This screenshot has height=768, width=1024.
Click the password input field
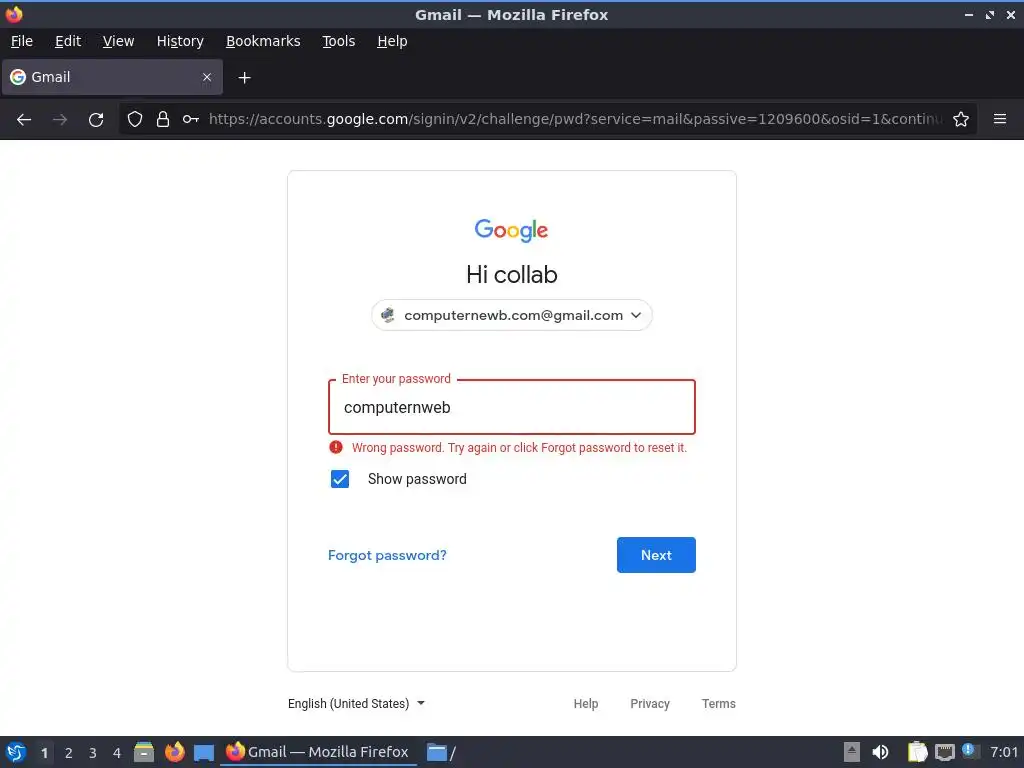pos(512,407)
